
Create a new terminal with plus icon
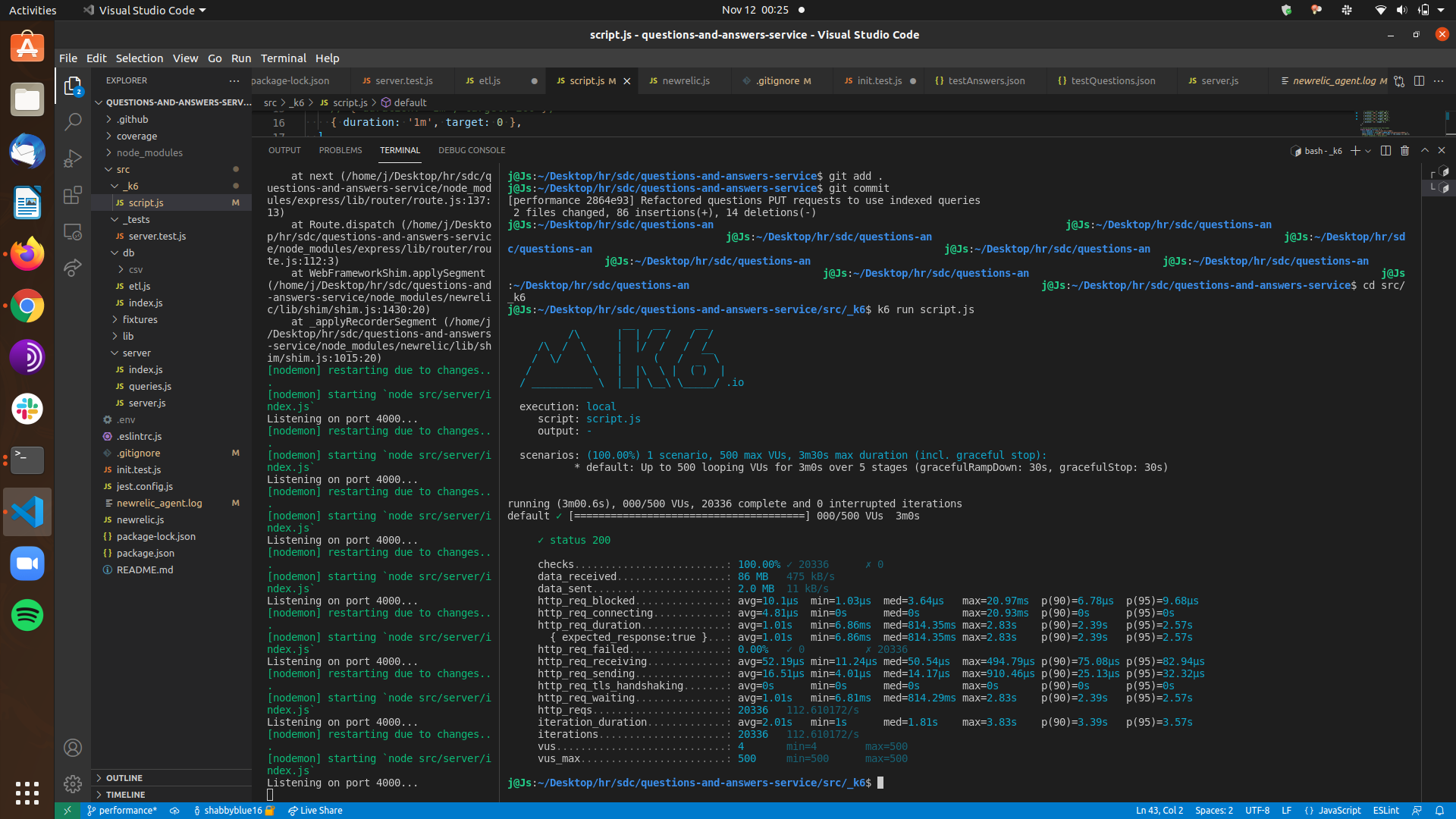(x=1355, y=151)
